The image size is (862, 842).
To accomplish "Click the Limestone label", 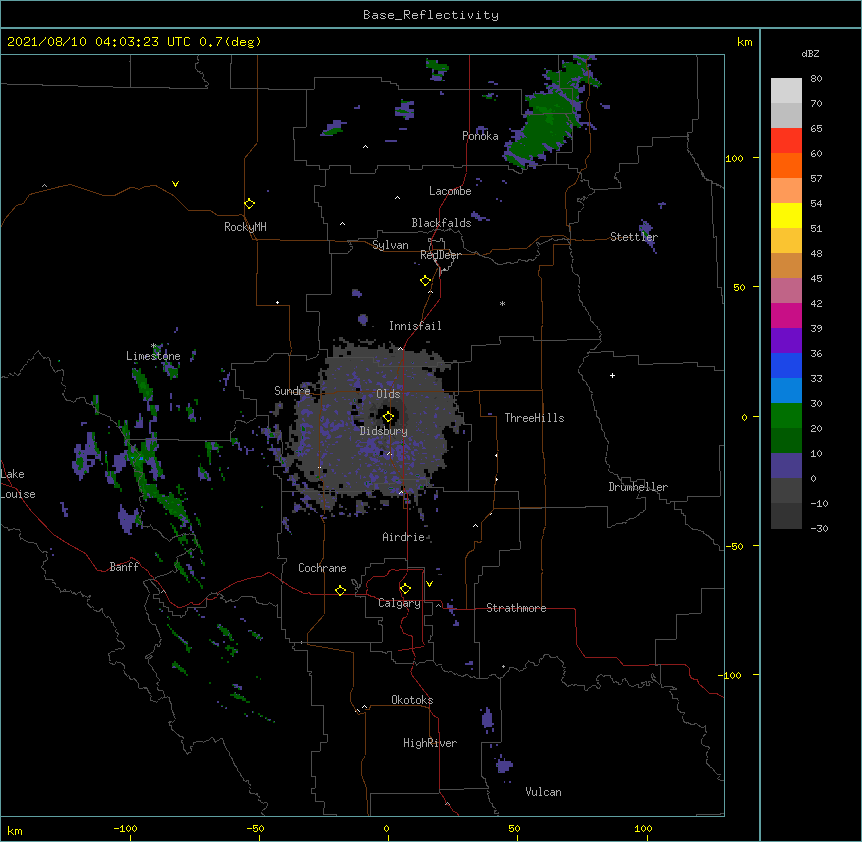I will click(x=153, y=356).
